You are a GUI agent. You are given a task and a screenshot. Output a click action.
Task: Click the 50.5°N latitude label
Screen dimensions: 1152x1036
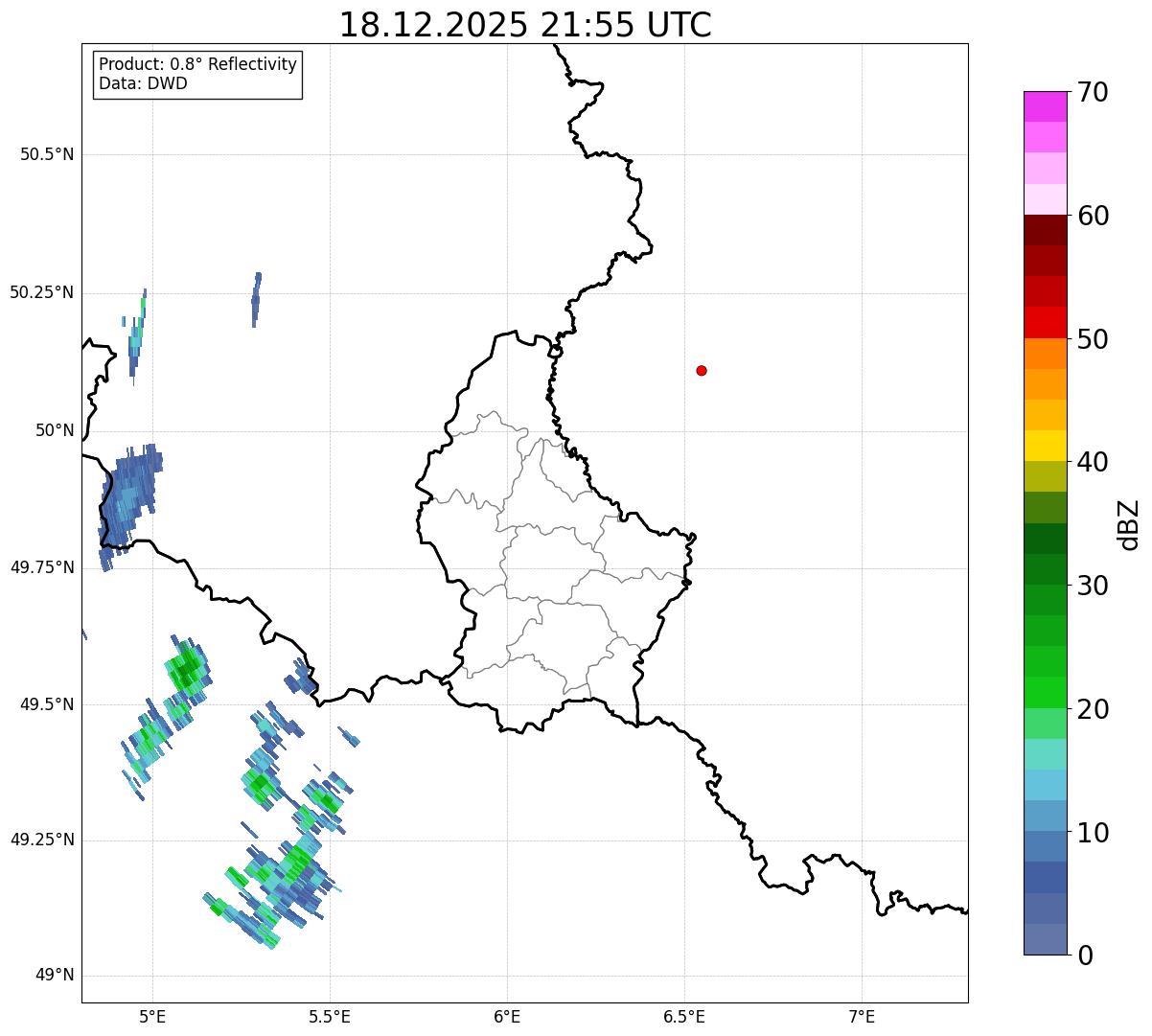coord(47,154)
